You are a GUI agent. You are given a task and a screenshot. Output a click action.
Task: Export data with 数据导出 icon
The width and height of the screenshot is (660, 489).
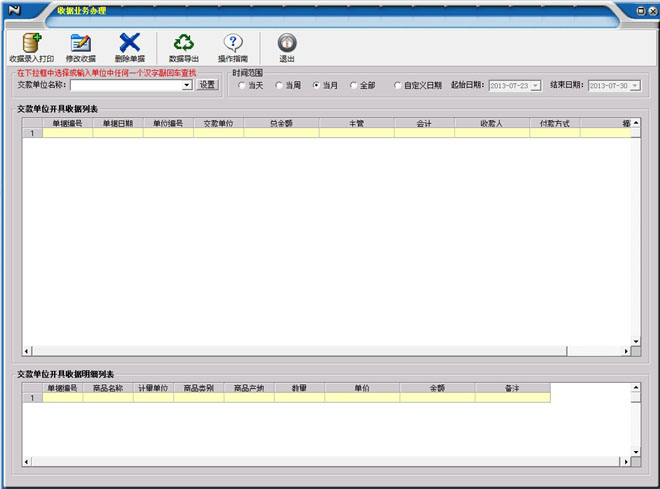184,43
